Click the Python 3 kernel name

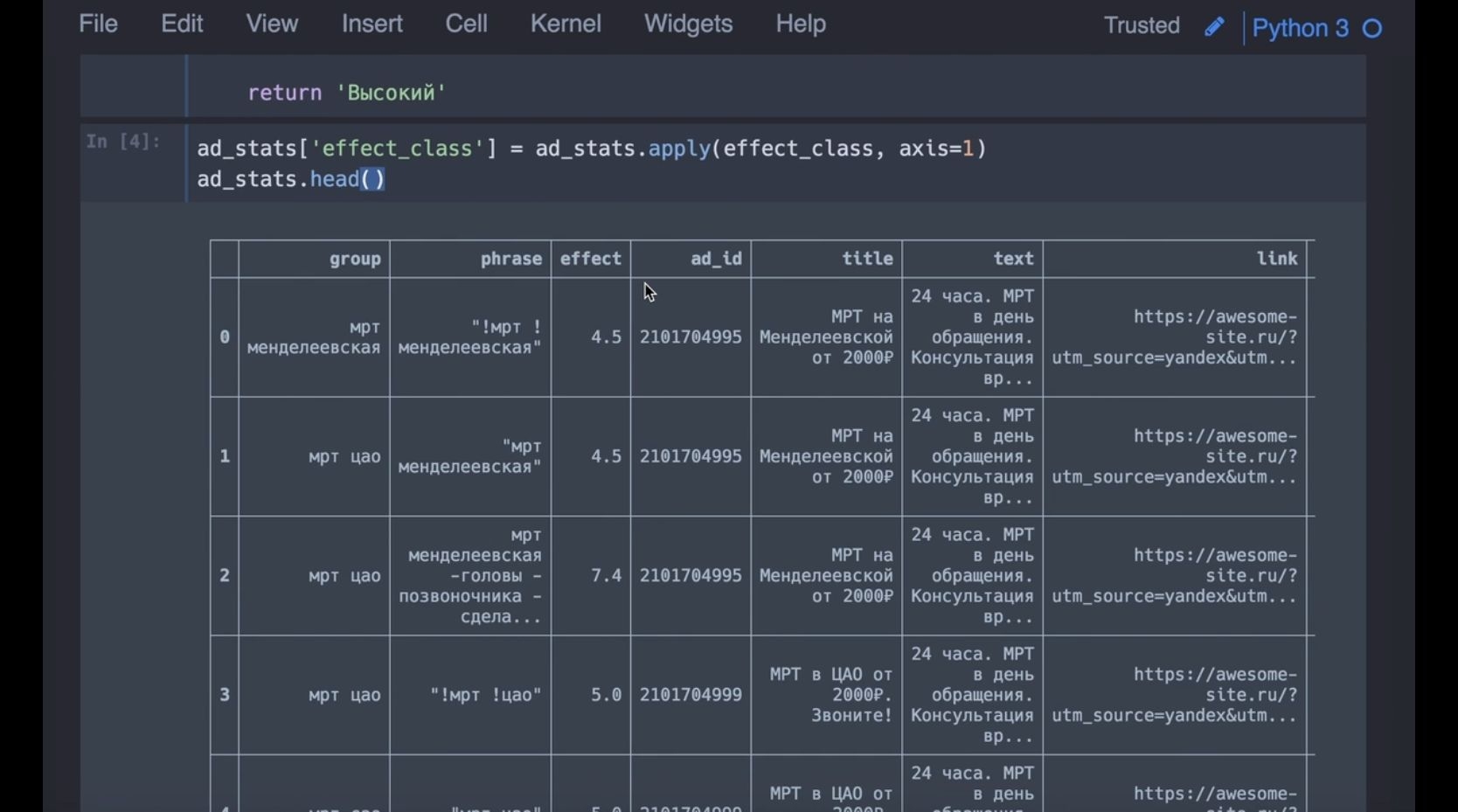[x=1300, y=29]
